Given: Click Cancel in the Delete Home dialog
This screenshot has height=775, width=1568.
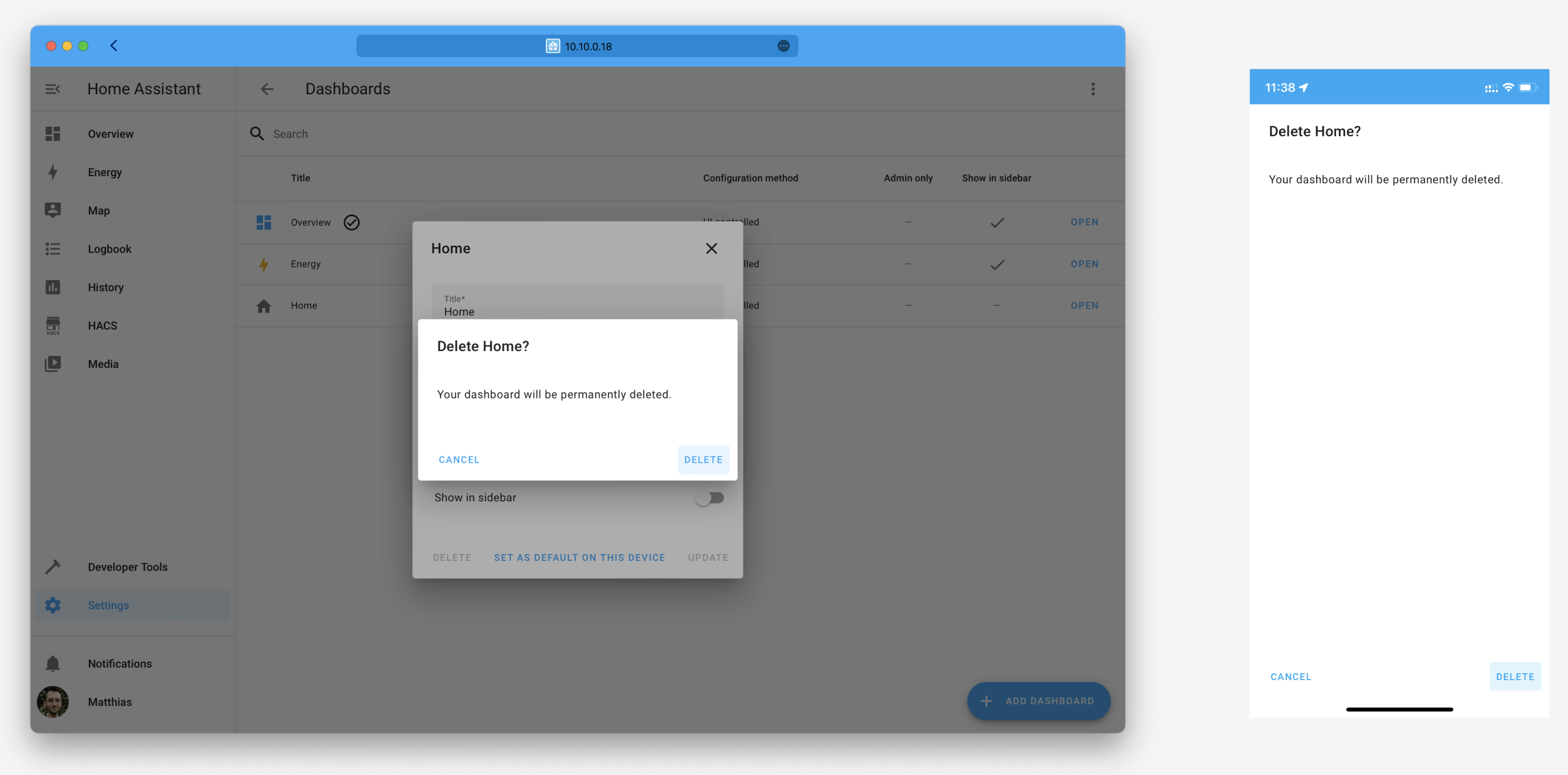Looking at the screenshot, I should [x=459, y=459].
